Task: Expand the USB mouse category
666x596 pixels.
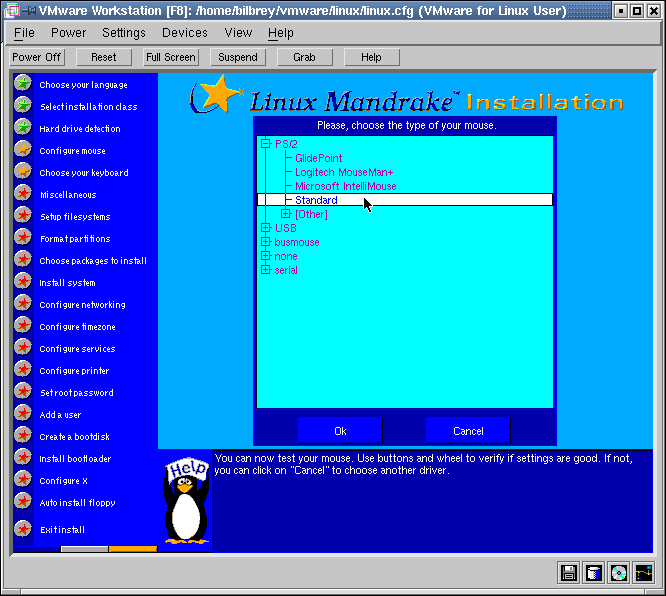Action: (266, 228)
